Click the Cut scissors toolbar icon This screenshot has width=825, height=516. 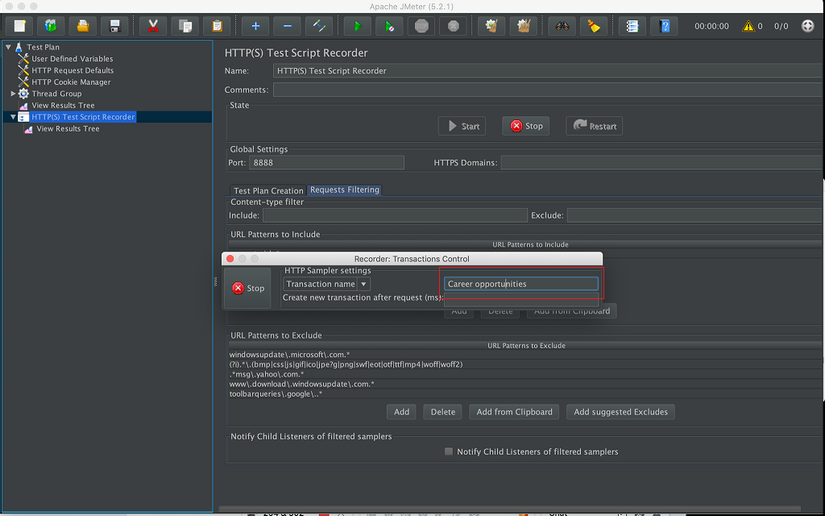pos(153,26)
